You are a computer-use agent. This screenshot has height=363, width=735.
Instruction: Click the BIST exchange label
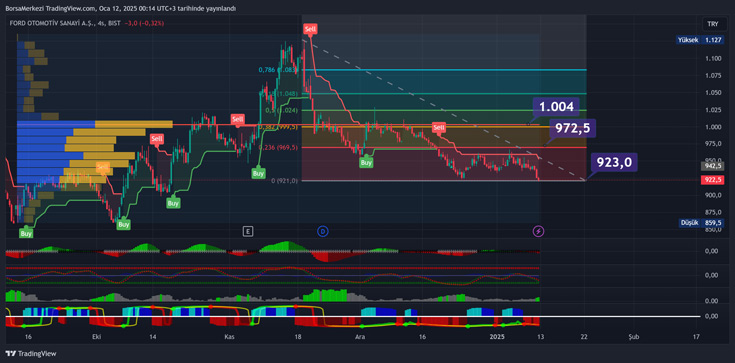tap(114, 23)
